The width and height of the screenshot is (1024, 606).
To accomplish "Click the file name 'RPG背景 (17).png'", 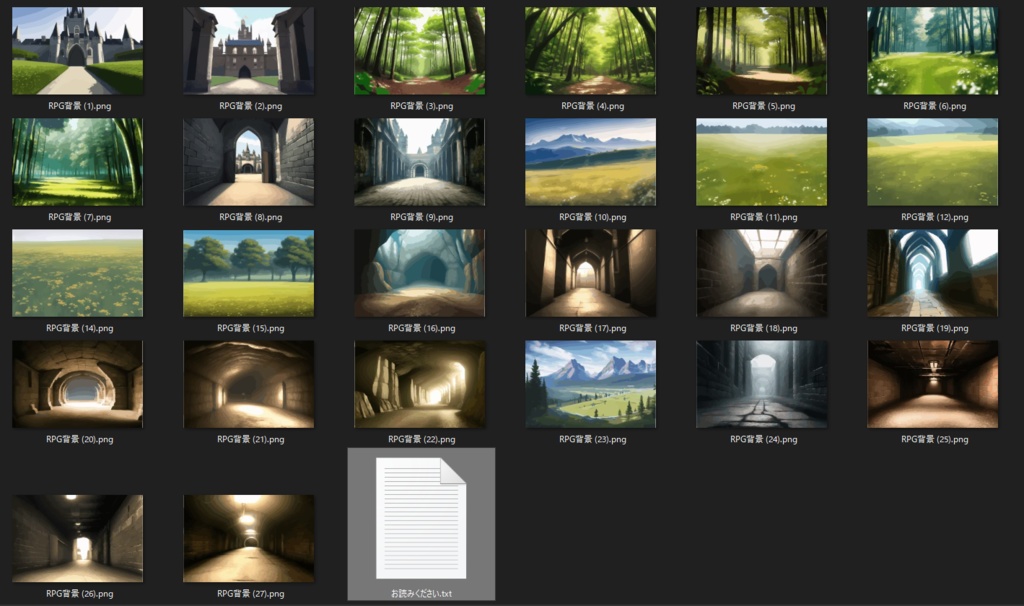I will point(593,328).
